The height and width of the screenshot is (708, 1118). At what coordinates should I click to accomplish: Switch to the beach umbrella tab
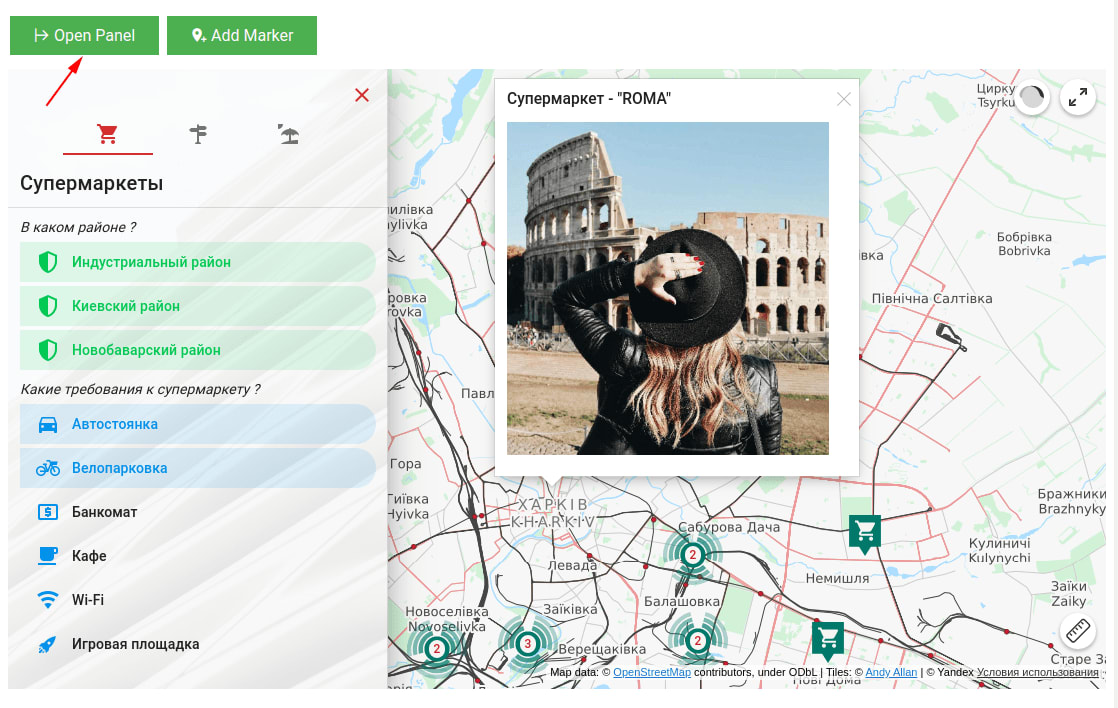pyautogui.click(x=288, y=132)
